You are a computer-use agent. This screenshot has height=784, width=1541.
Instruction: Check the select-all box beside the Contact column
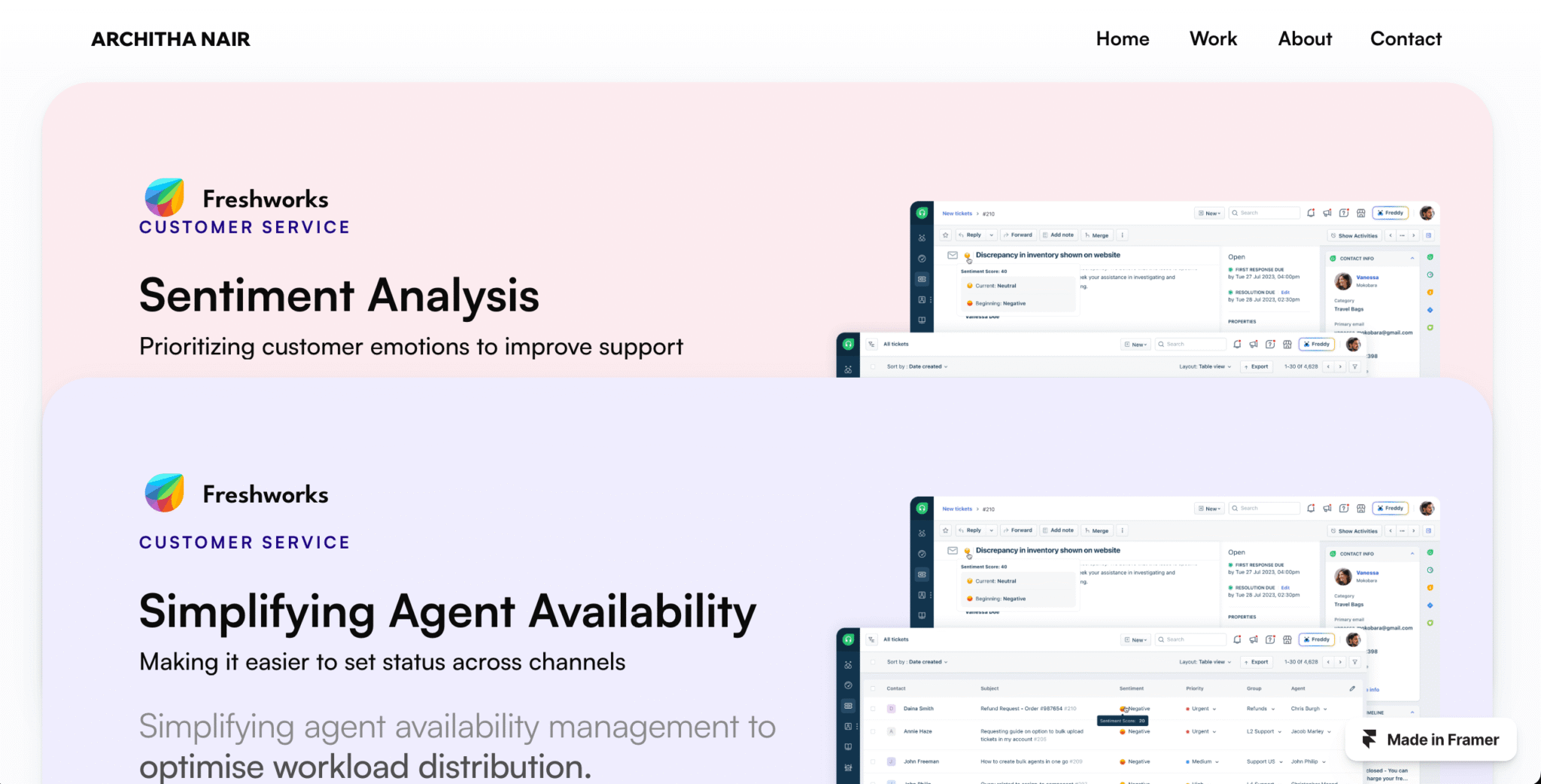873,688
